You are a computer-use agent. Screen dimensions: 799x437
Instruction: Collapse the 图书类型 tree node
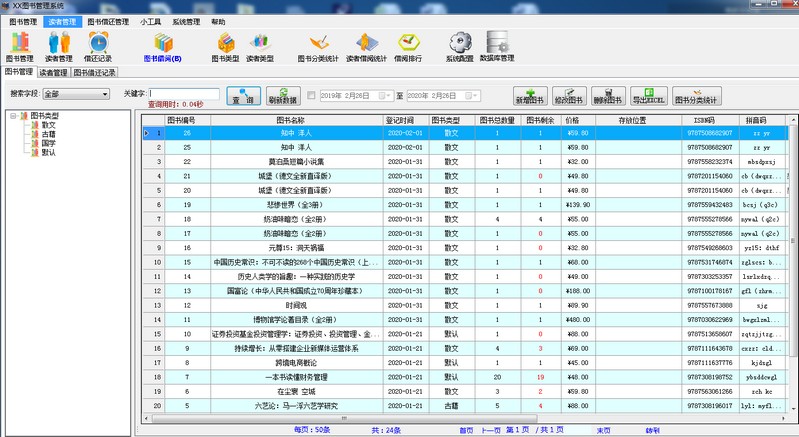tap(14, 117)
